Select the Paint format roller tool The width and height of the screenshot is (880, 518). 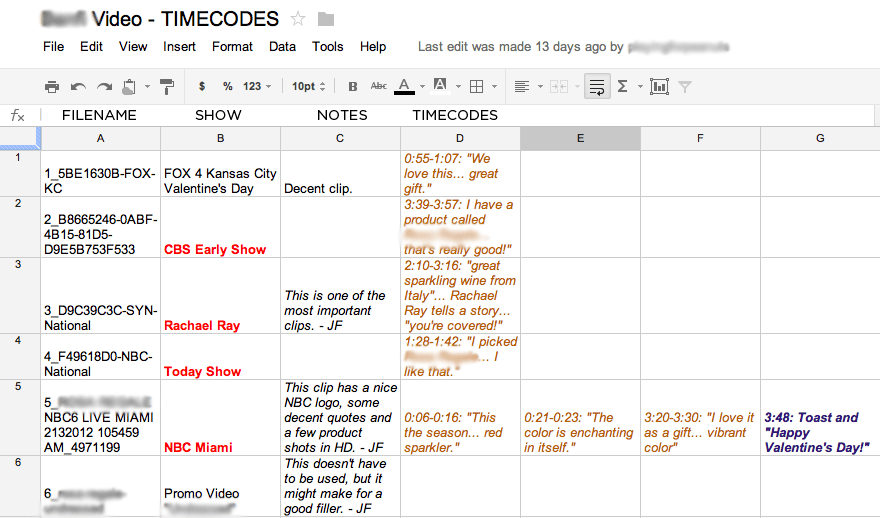(x=167, y=87)
